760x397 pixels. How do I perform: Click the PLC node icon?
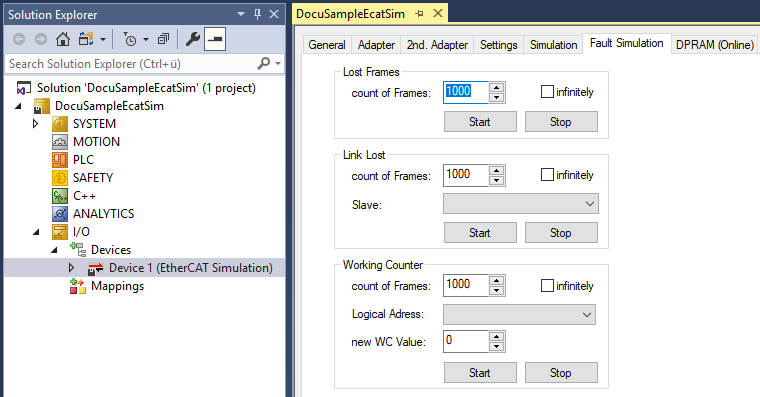point(60,159)
